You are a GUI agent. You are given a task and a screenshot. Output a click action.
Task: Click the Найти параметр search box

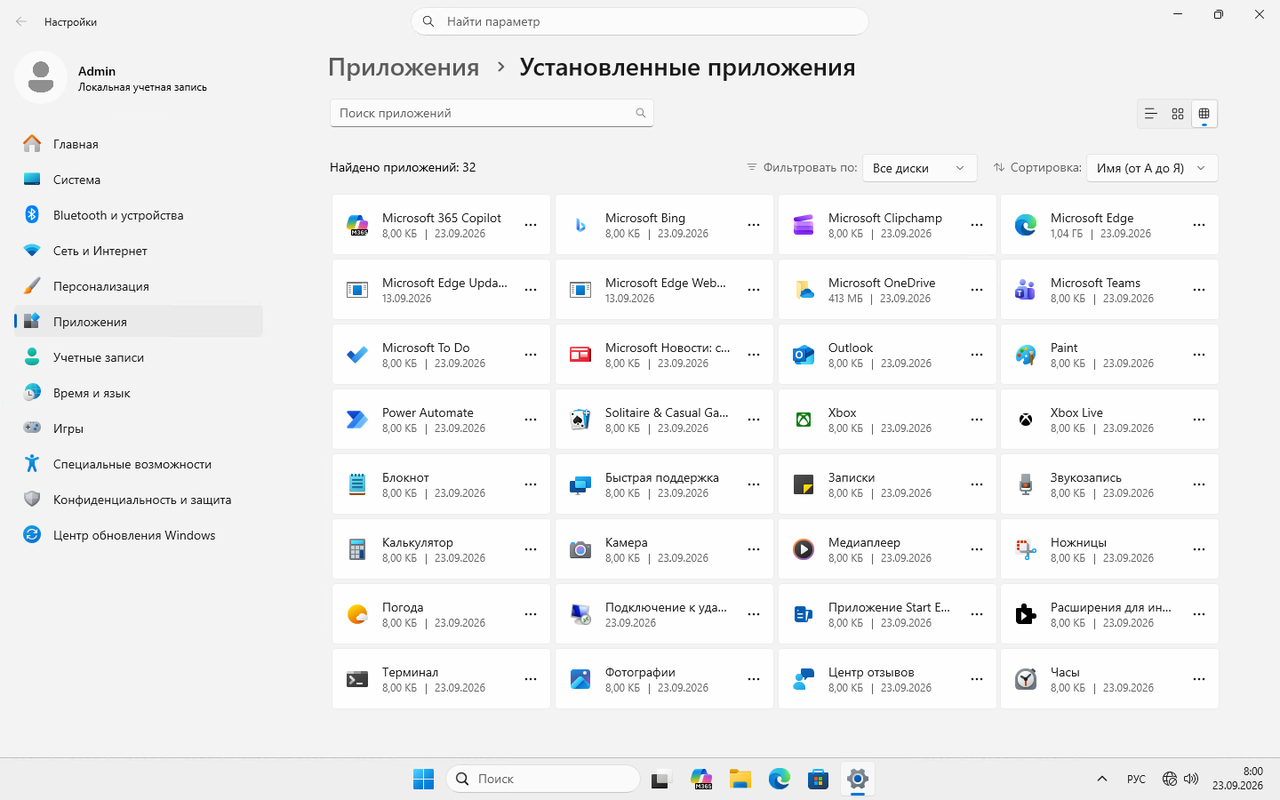point(640,21)
